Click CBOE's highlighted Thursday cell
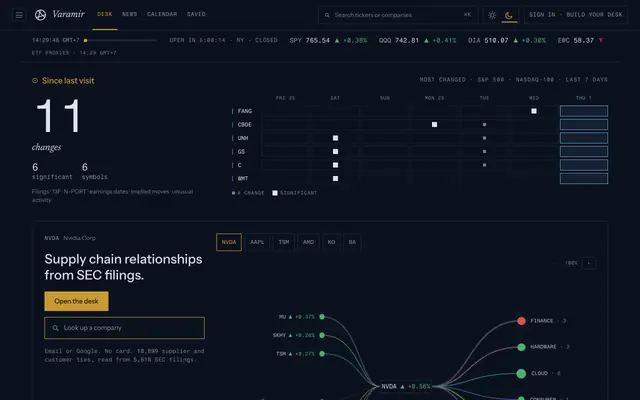The width and height of the screenshot is (640, 400). coord(584,124)
